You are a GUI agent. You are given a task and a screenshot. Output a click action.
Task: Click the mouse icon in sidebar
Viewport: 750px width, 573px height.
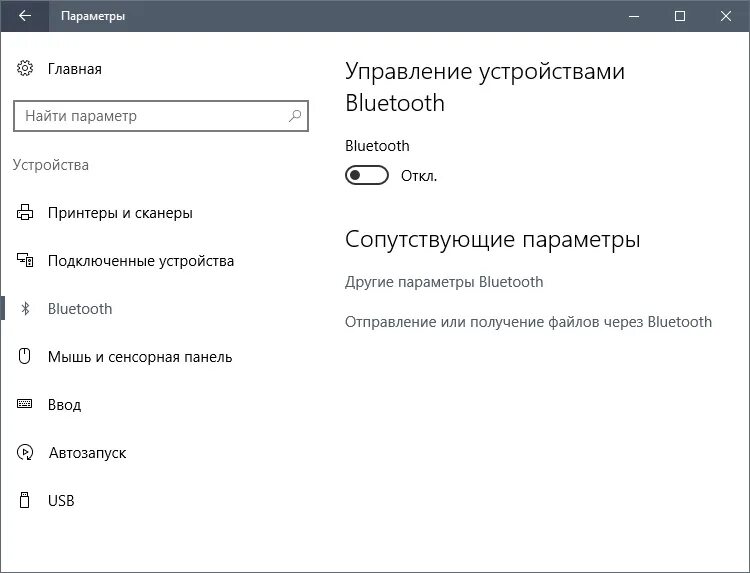click(24, 356)
